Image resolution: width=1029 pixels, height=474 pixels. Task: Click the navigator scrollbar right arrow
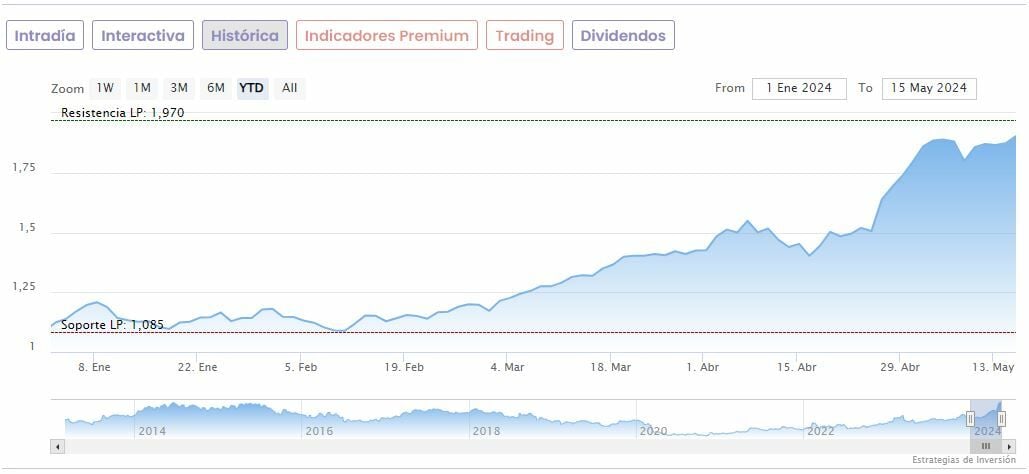1010,446
